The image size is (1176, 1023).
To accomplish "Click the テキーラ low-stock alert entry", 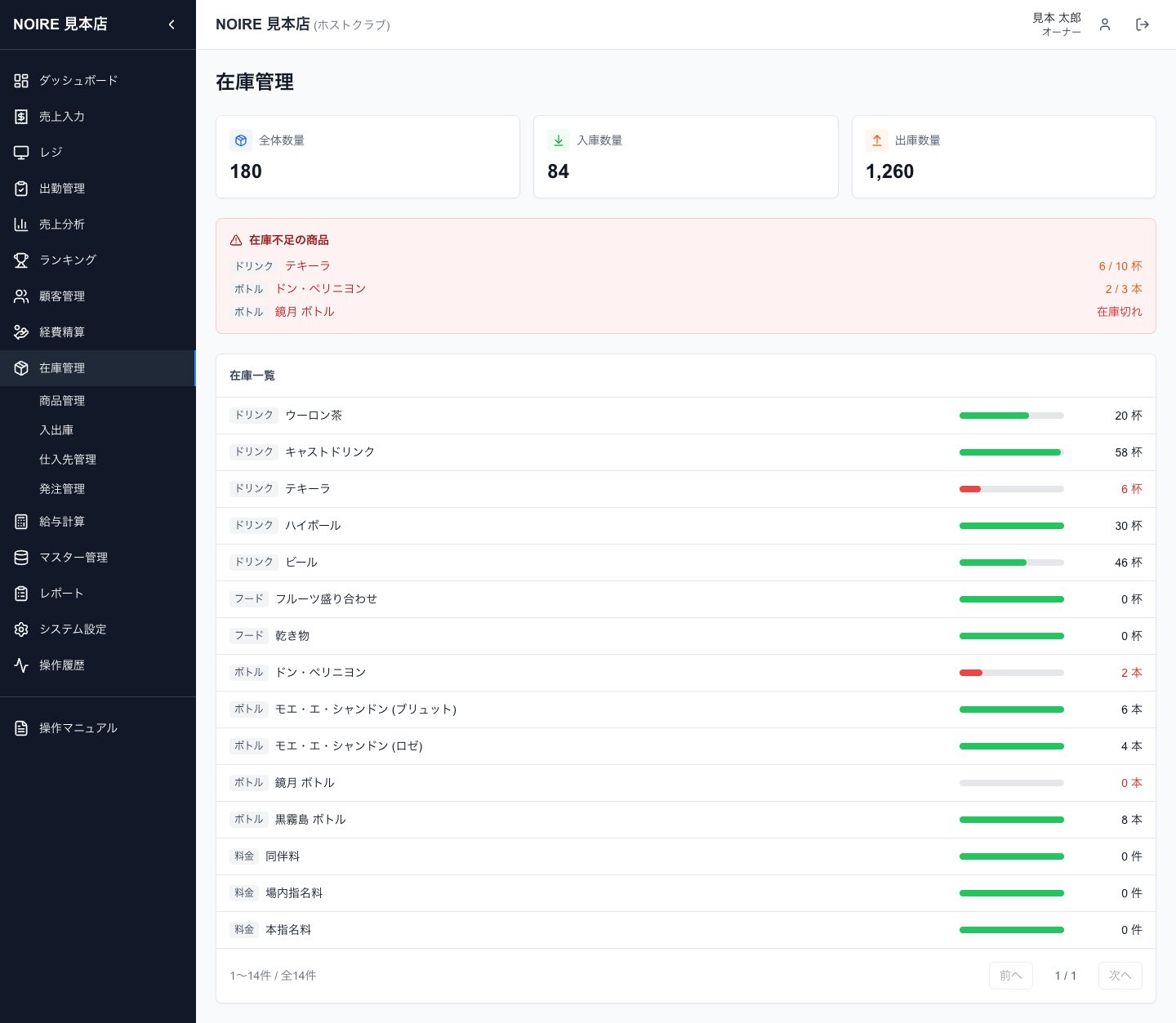I will [x=308, y=266].
